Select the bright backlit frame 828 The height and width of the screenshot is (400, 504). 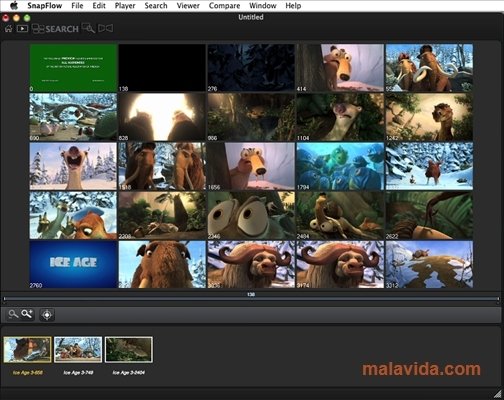click(162, 117)
